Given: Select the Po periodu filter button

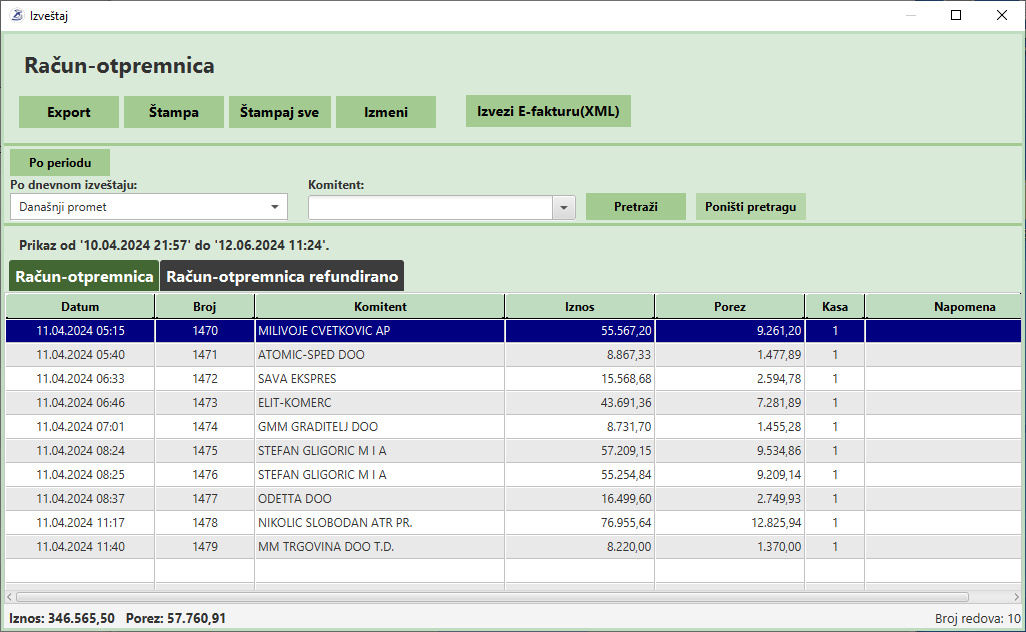Looking at the screenshot, I should coord(60,163).
